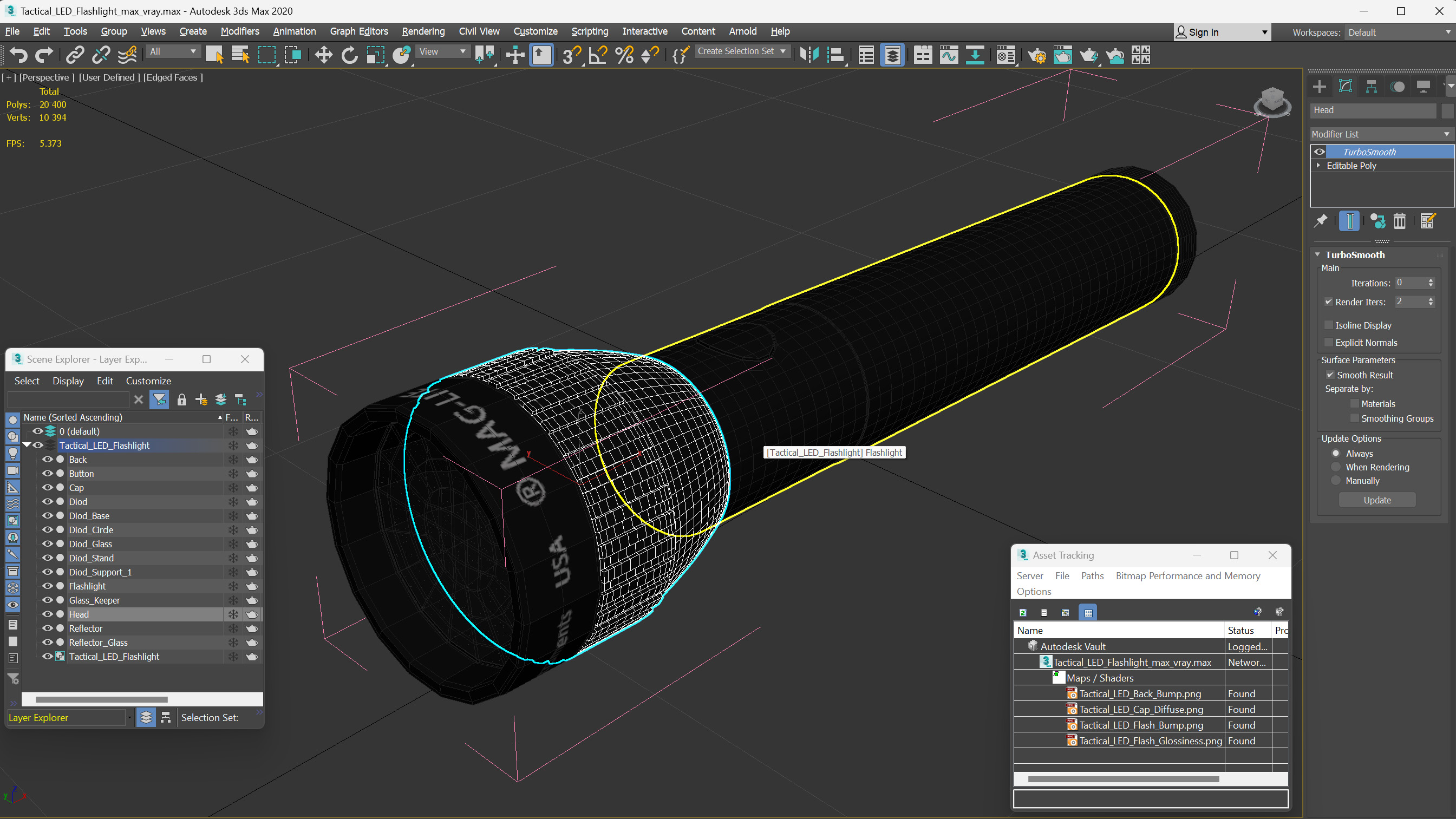Pick the Select Object arrow tool
The width and height of the screenshot is (1456, 819).
pyautogui.click(x=214, y=55)
